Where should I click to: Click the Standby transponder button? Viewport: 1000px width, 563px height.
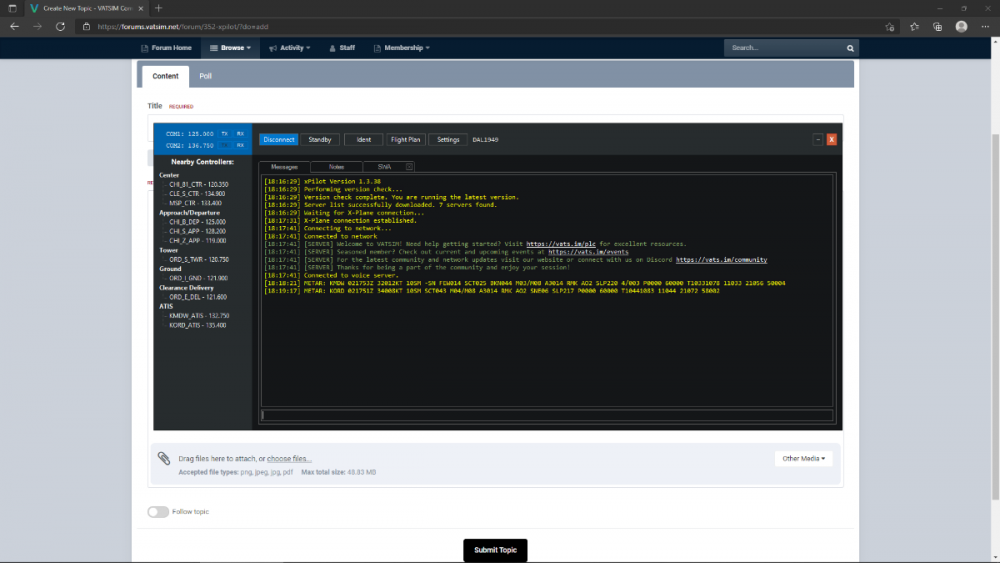coord(320,140)
